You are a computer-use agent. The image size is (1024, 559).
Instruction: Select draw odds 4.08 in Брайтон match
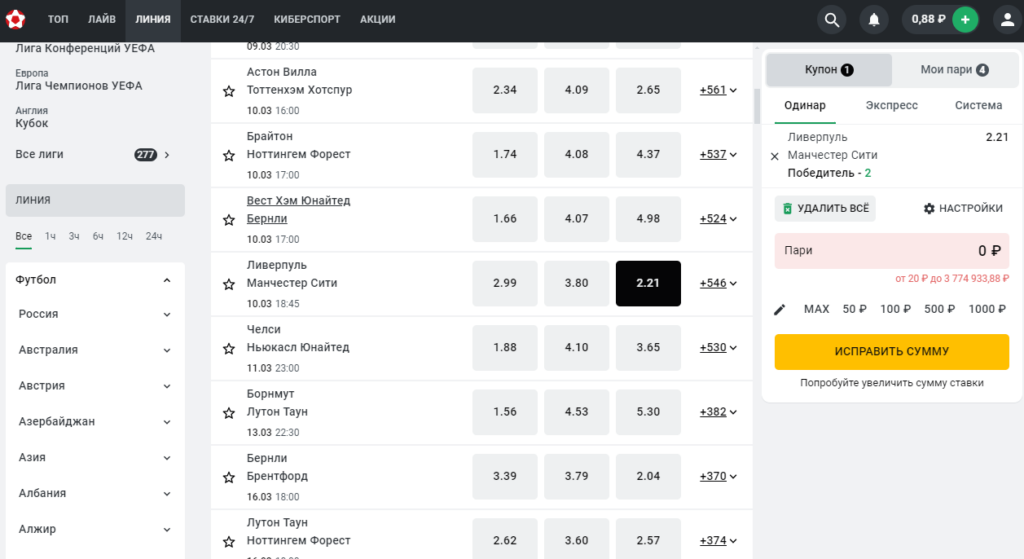tap(577, 155)
